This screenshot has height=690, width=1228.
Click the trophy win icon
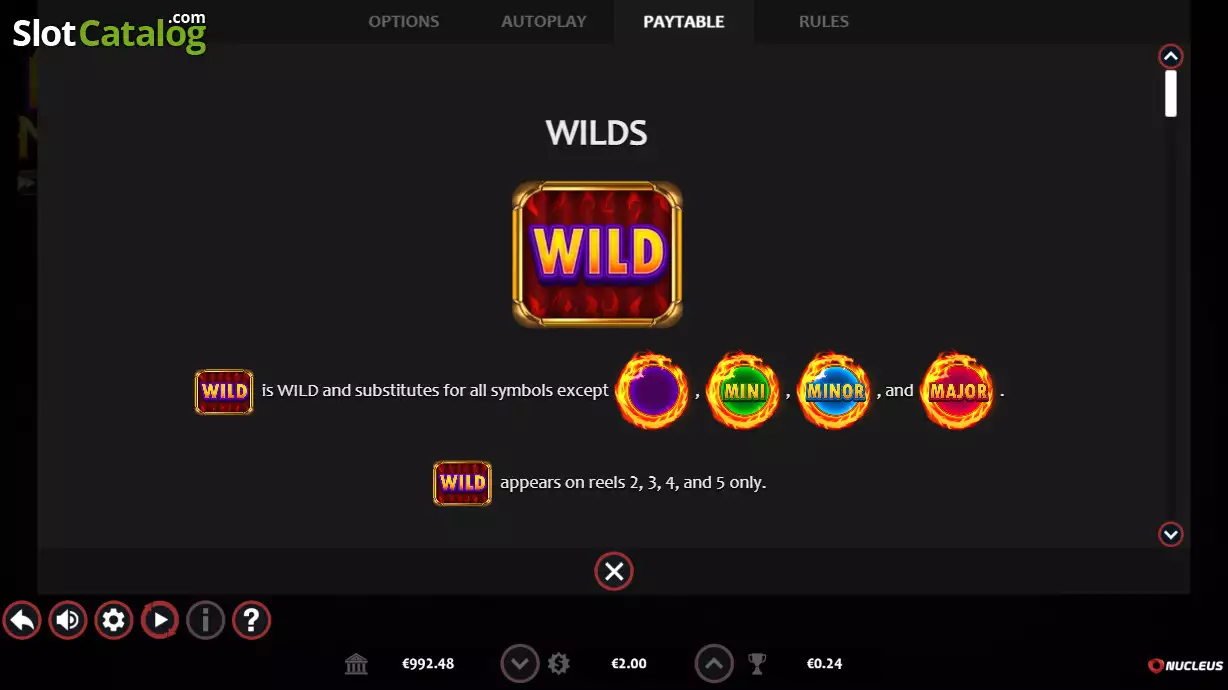757,663
